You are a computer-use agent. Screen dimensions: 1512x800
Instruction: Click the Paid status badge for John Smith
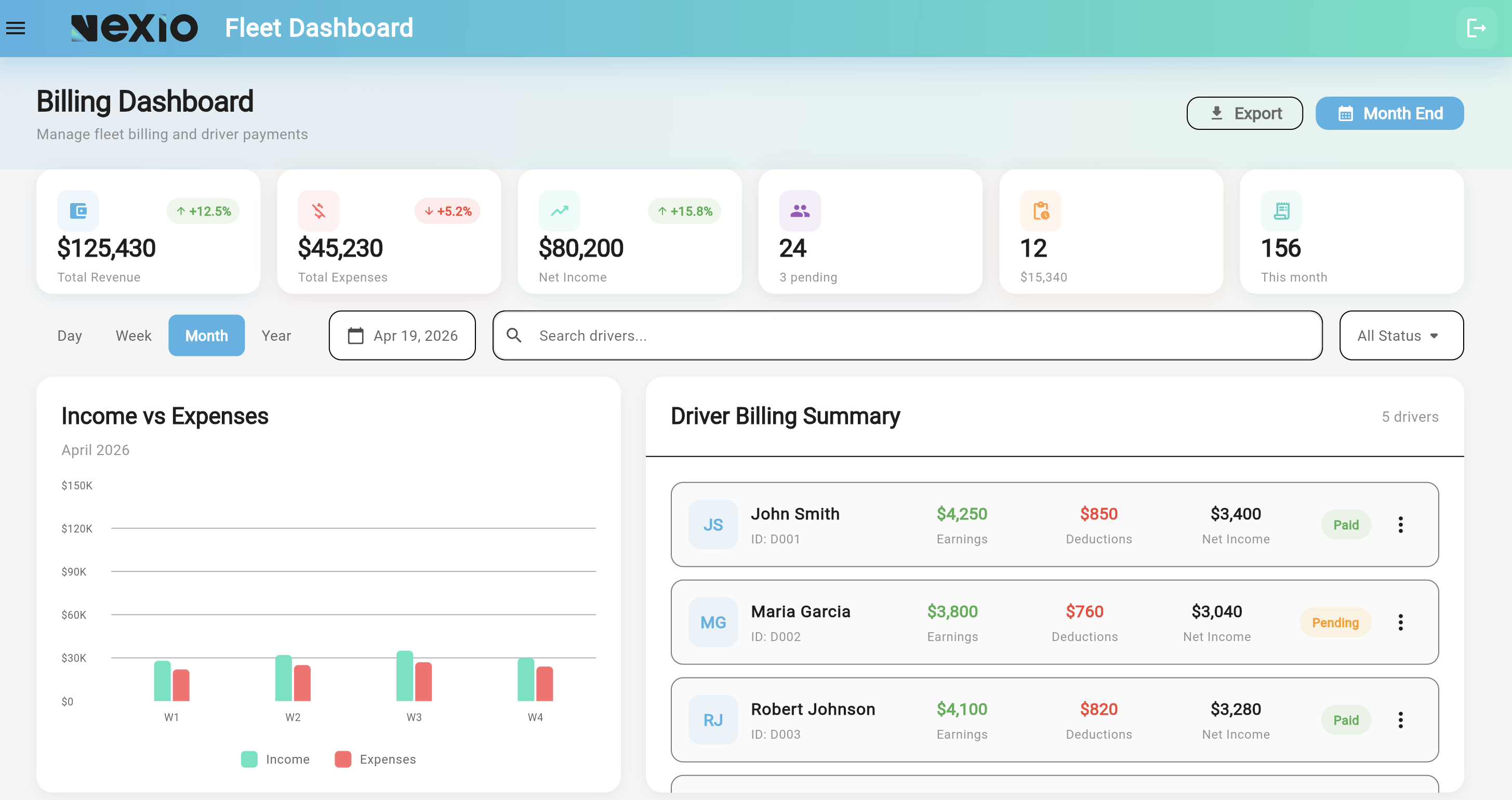click(1346, 525)
